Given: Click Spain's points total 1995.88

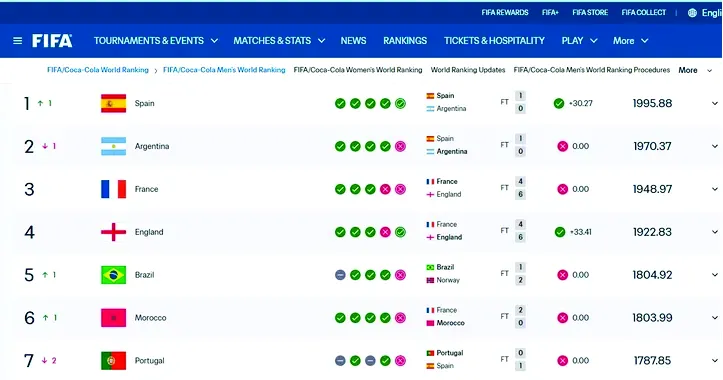Looking at the screenshot, I should (652, 103).
